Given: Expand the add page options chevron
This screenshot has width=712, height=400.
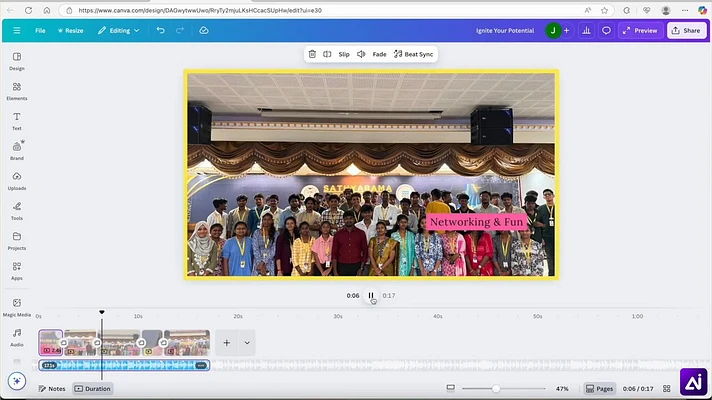Looking at the screenshot, I should point(247,343).
